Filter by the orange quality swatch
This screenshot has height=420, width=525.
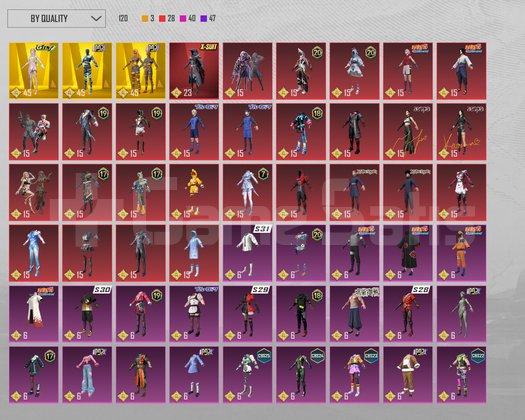coord(145,18)
